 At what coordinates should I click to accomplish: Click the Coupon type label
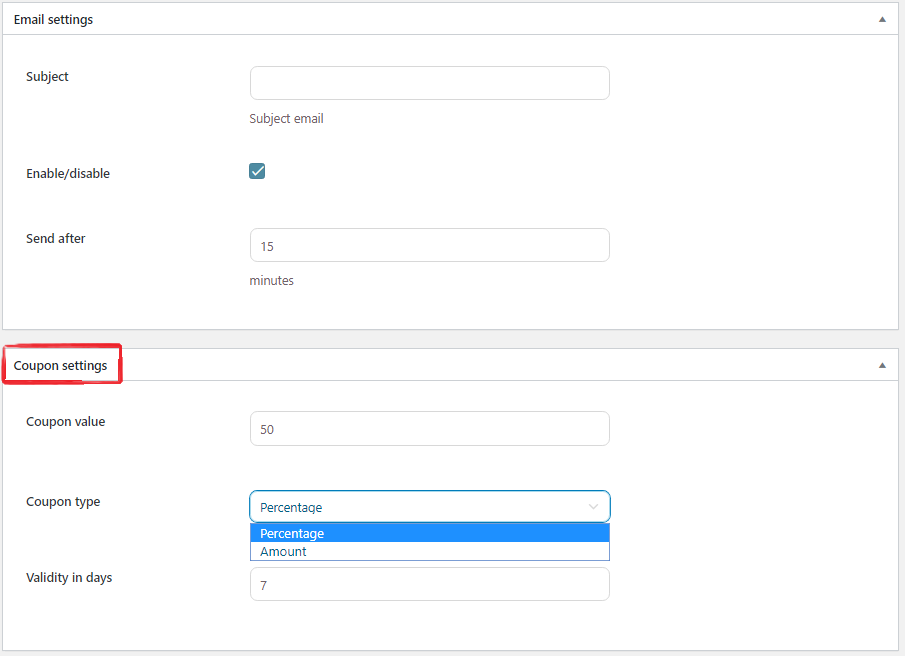(63, 502)
